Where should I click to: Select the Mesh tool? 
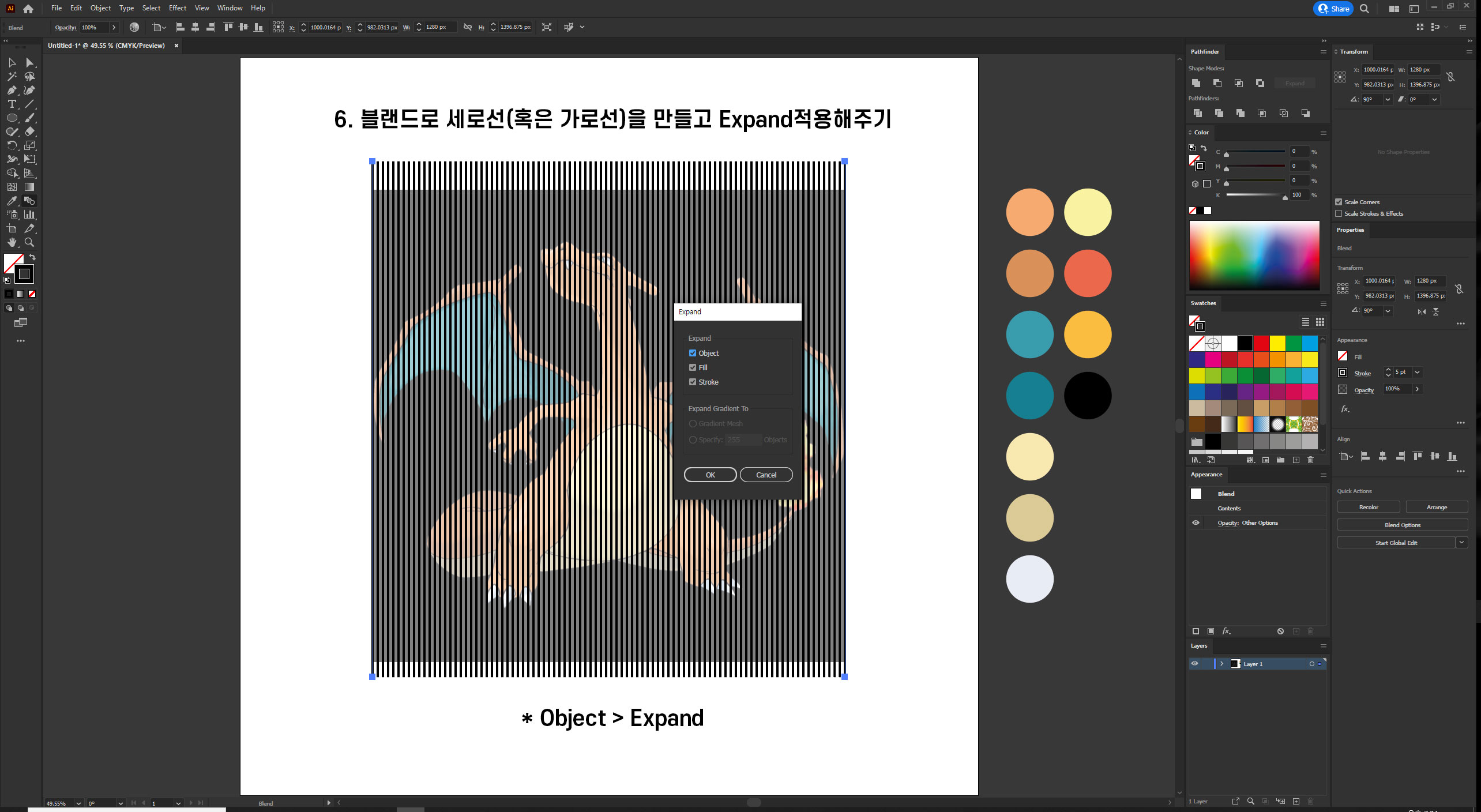[x=12, y=187]
